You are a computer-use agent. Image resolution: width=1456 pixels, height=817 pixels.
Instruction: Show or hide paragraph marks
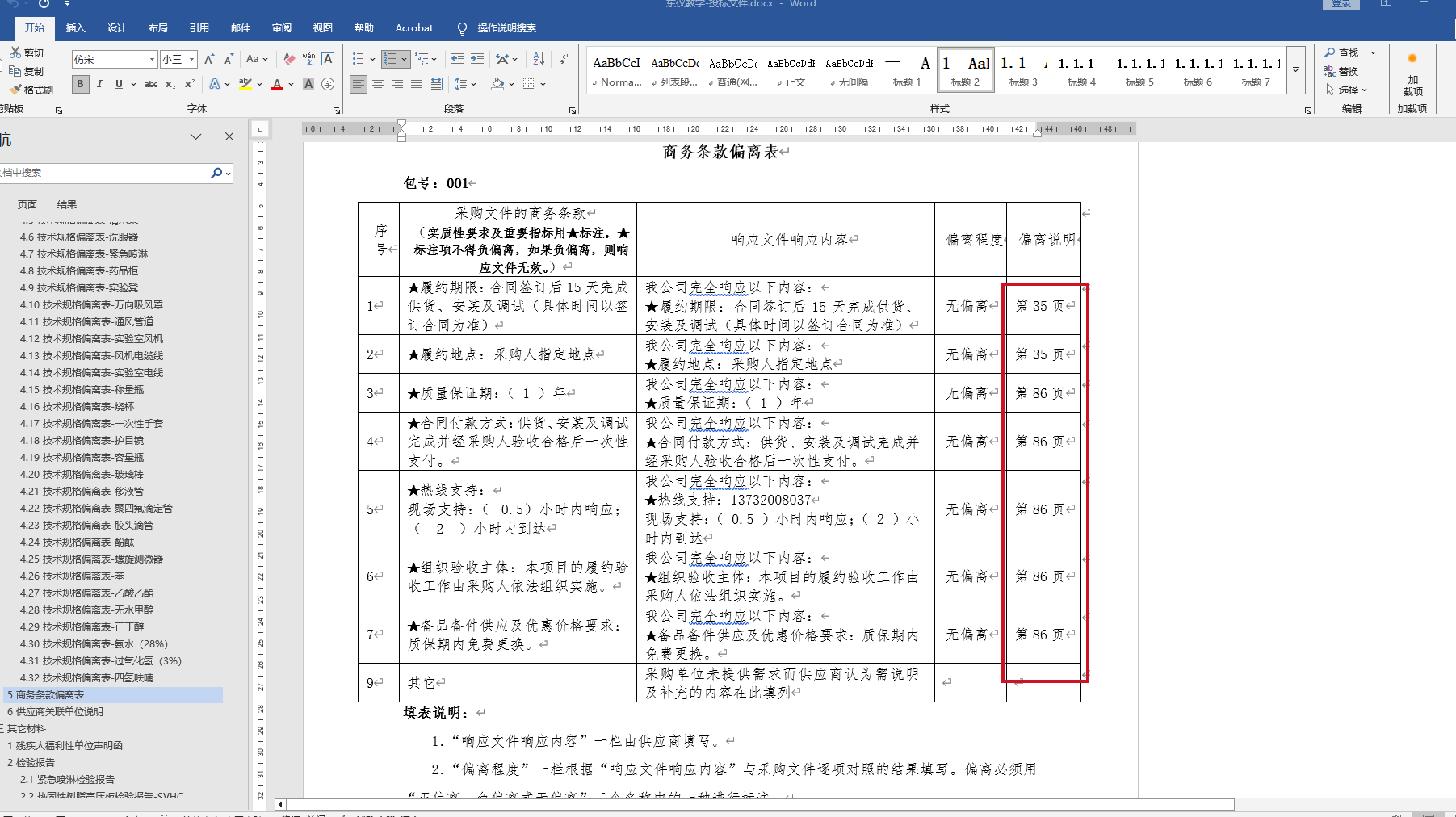(564, 59)
